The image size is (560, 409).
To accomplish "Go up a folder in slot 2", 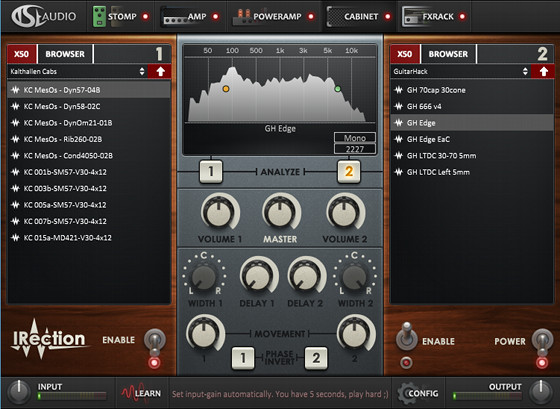I will click(x=543, y=71).
